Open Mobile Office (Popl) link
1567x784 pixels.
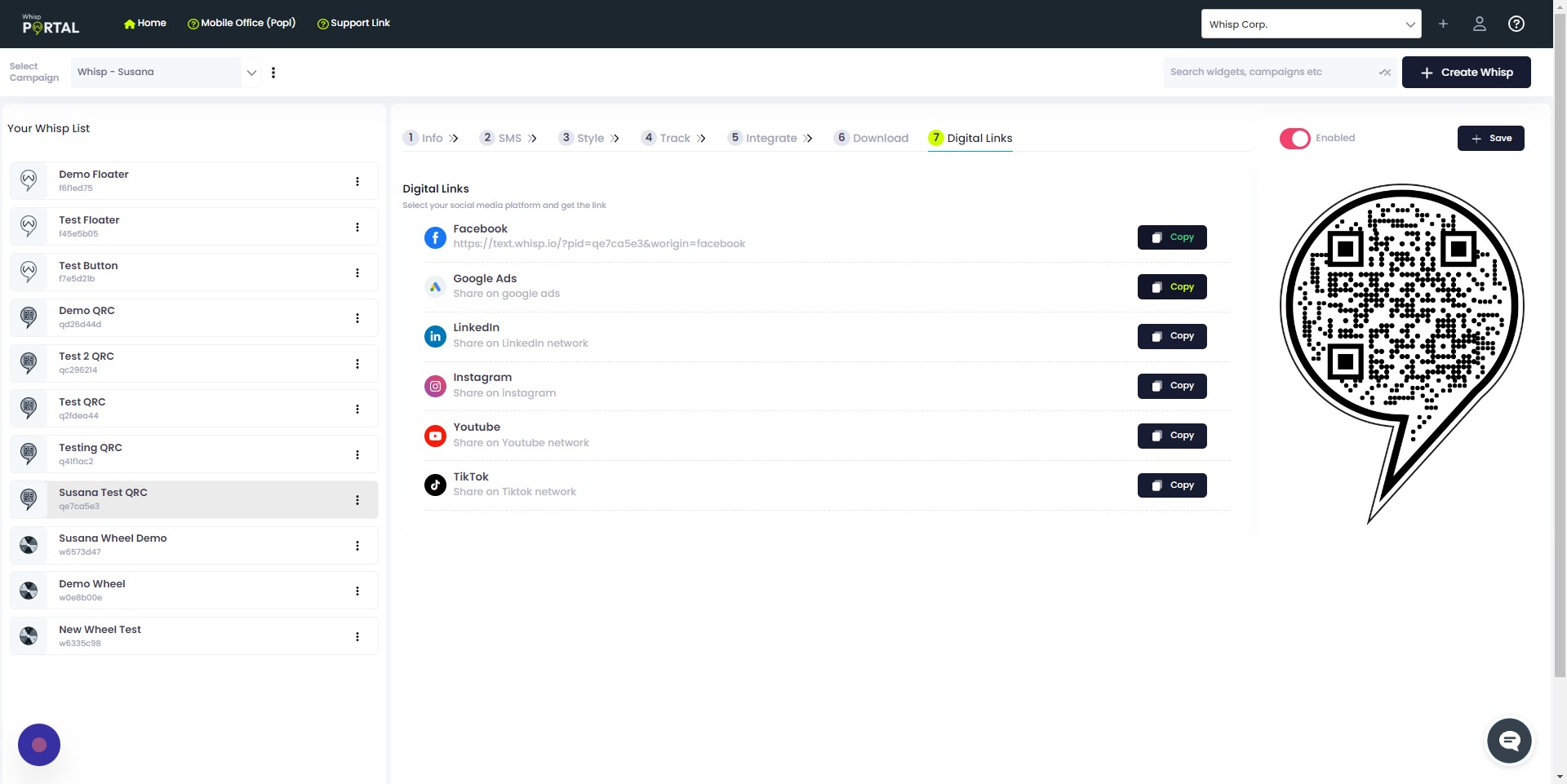coord(242,23)
